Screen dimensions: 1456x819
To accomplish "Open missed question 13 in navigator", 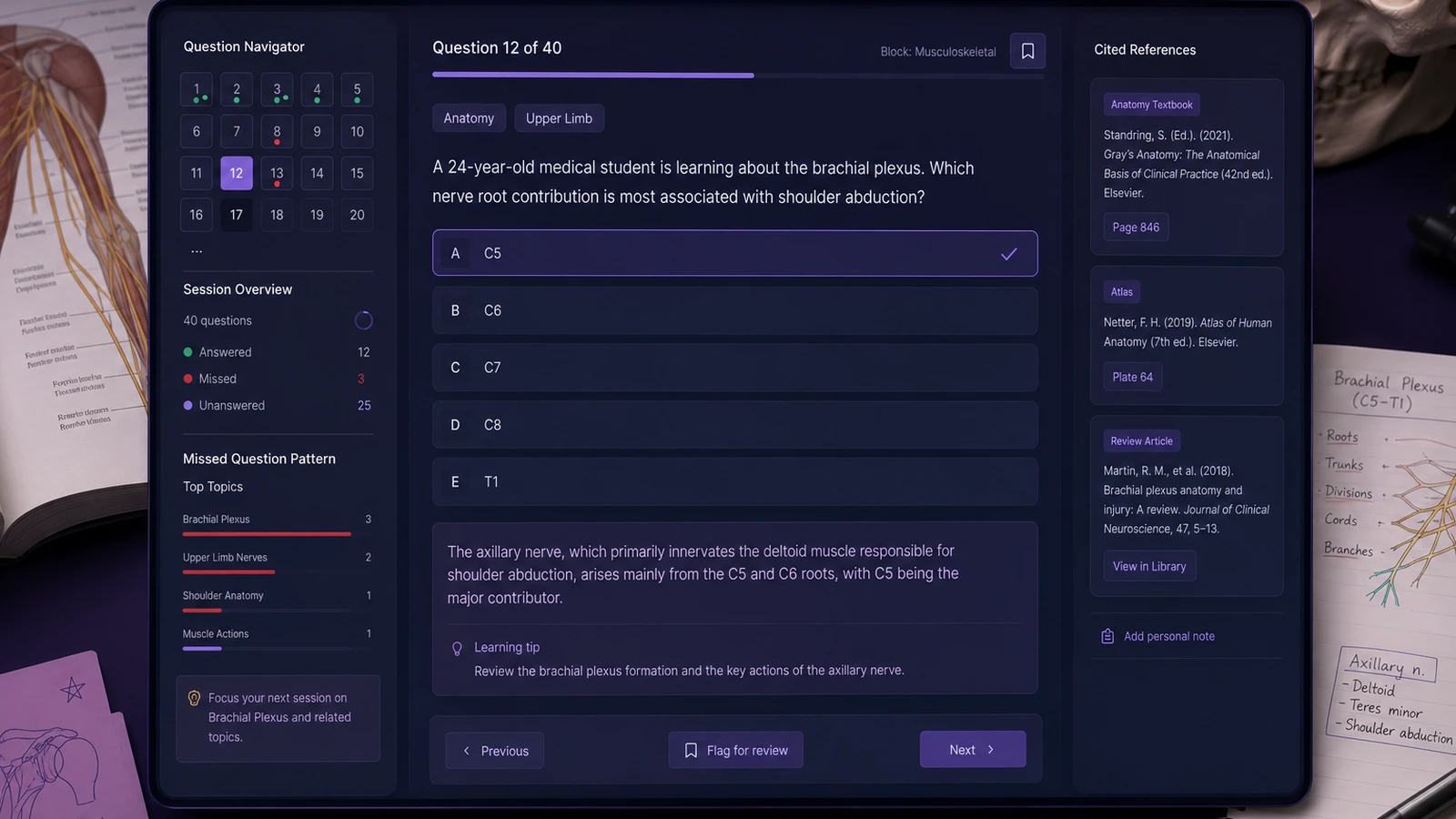I will point(277,173).
